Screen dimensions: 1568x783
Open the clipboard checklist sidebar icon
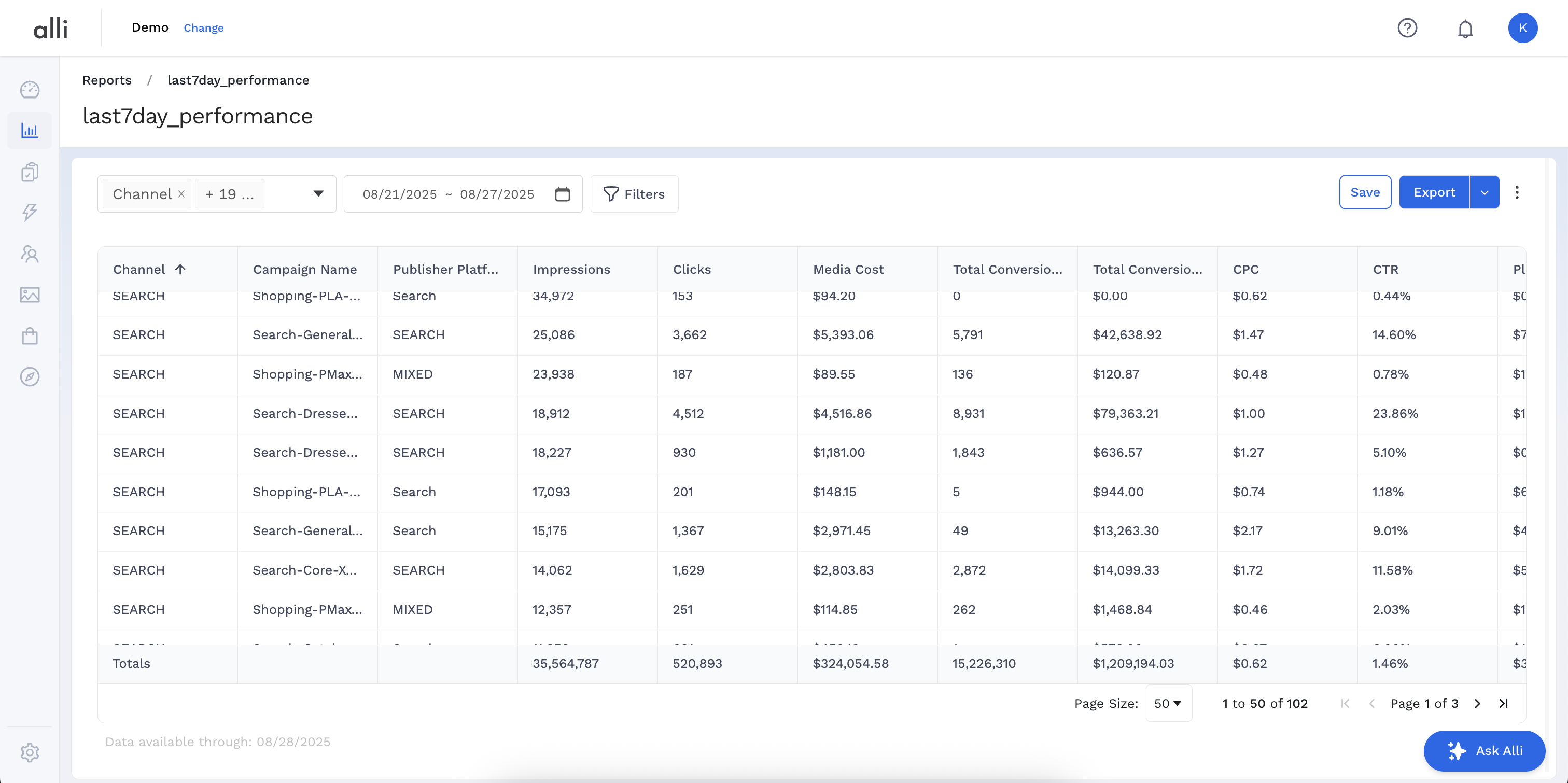(x=29, y=172)
